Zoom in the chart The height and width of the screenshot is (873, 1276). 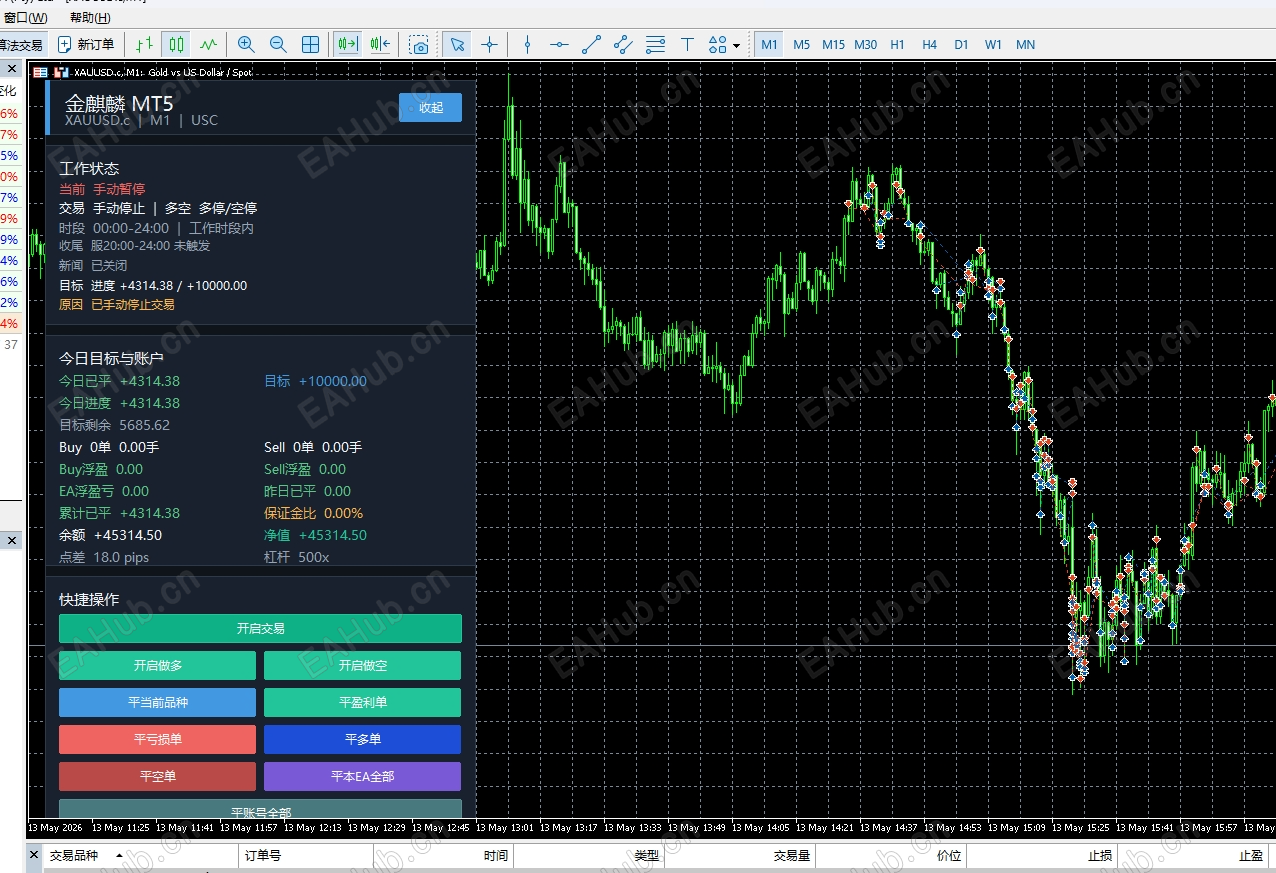tap(246, 44)
